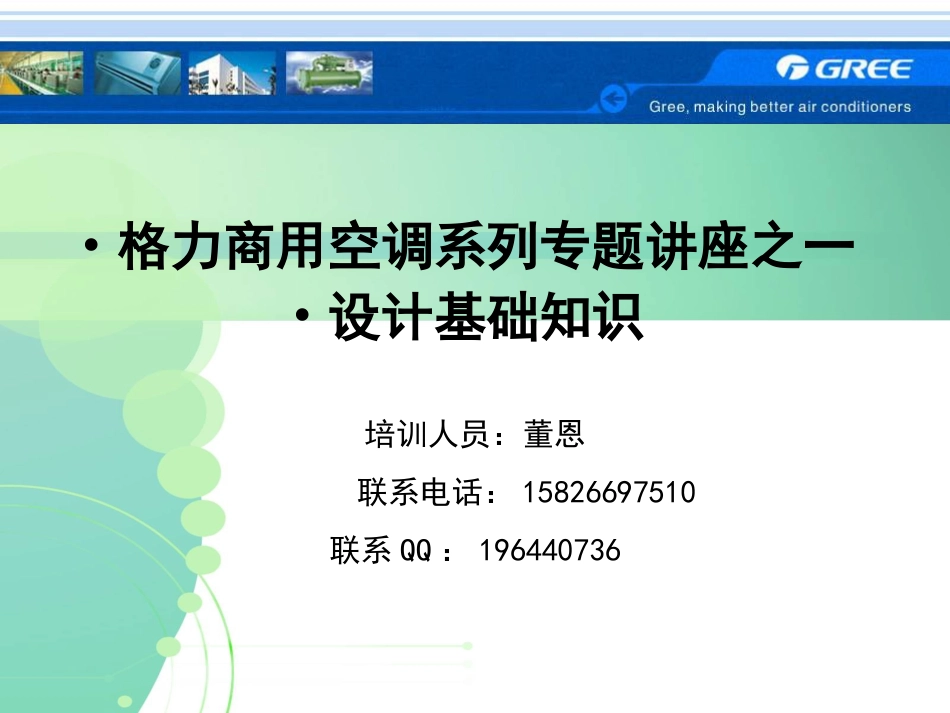Click the label '联系 QQ :'
The width and height of the screenshot is (950, 713).
[391, 551]
